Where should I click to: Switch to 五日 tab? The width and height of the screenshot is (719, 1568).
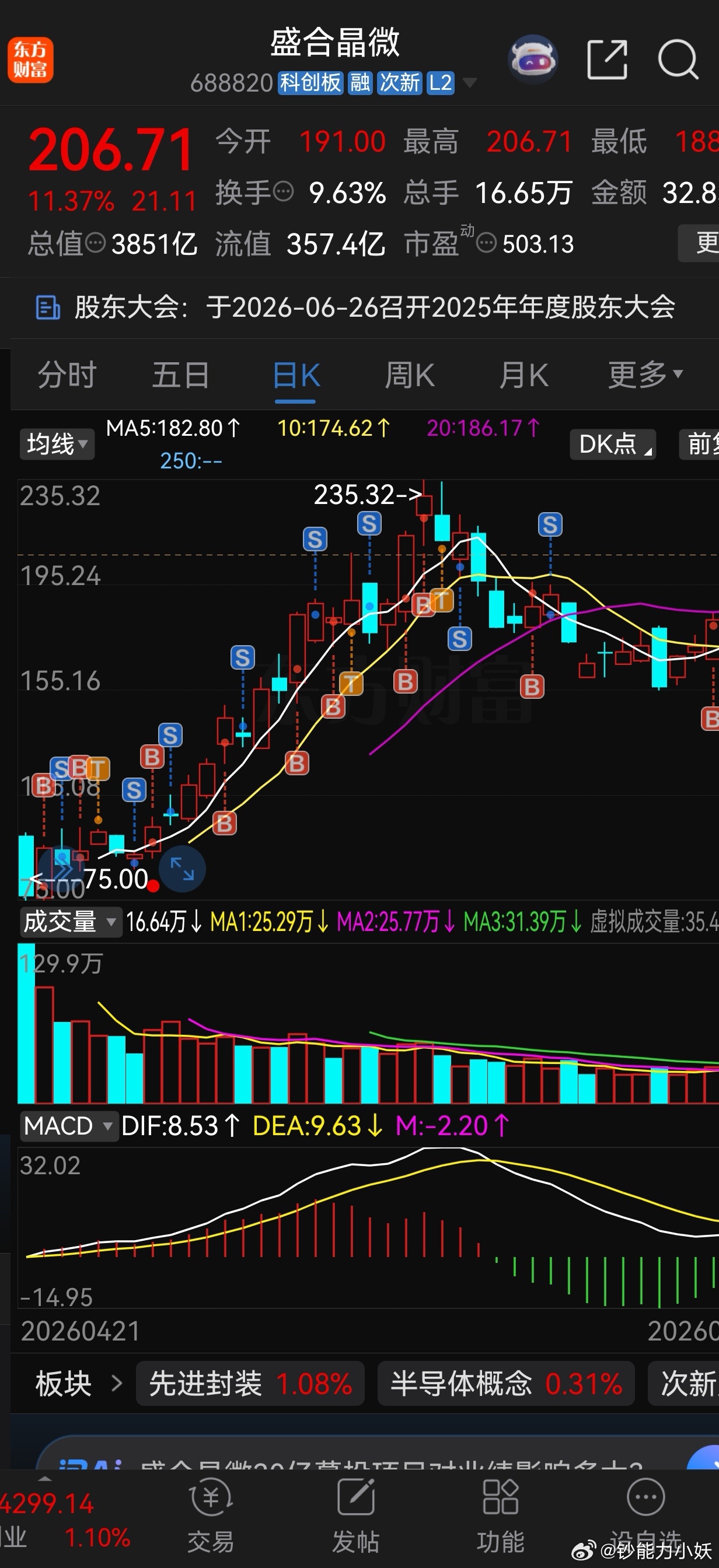click(181, 375)
